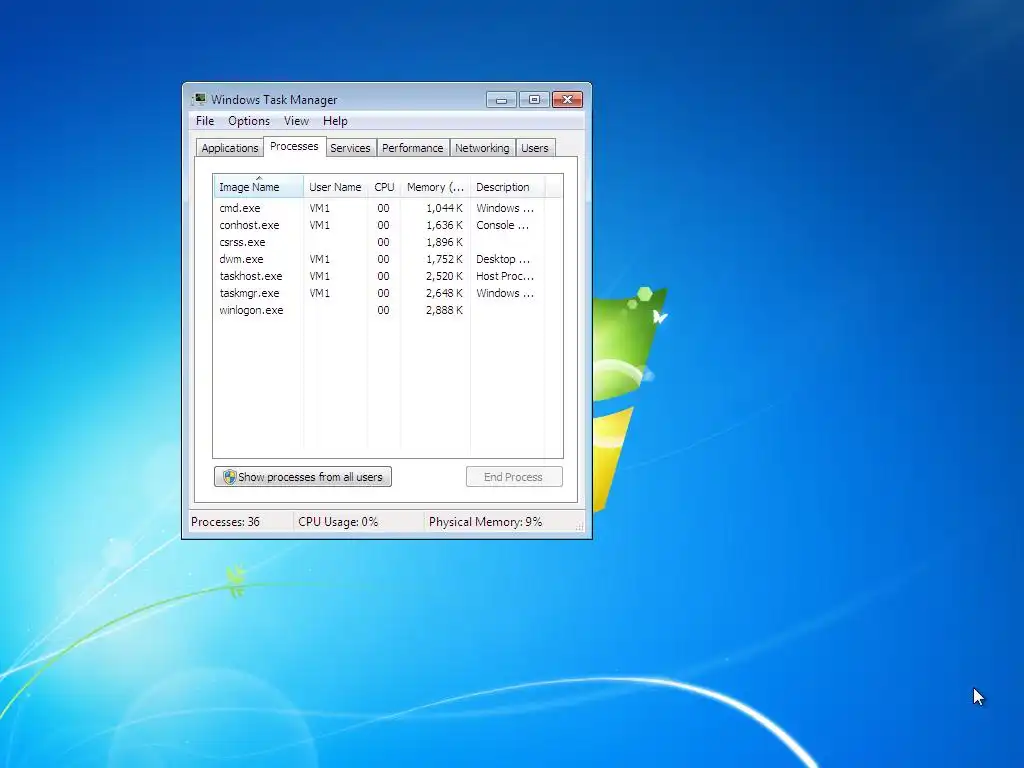
Task: Open the View menu
Action: [x=296, y=121]
